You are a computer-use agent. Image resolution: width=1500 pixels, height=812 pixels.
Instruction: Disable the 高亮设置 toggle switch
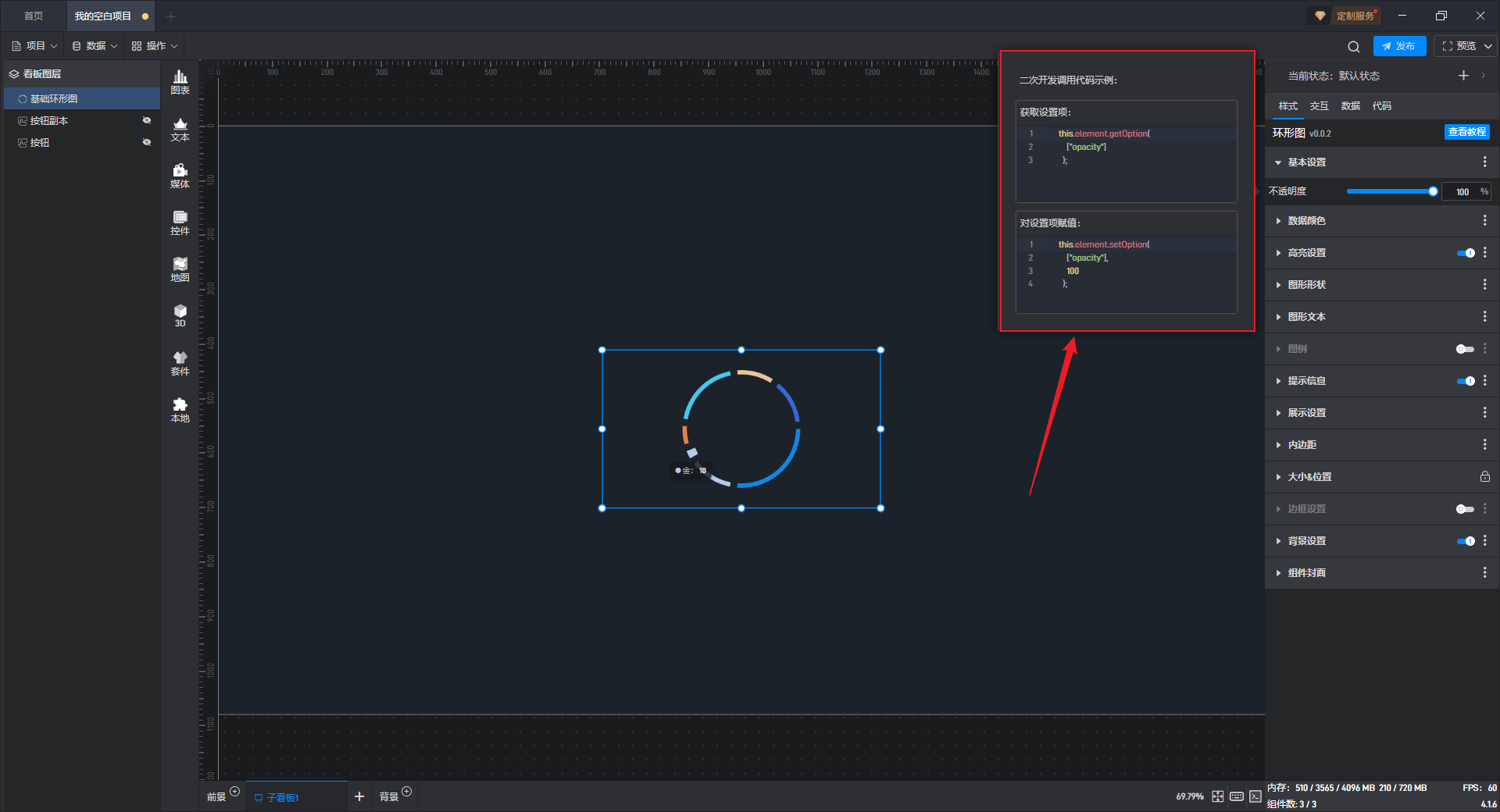pos(1465,253)
